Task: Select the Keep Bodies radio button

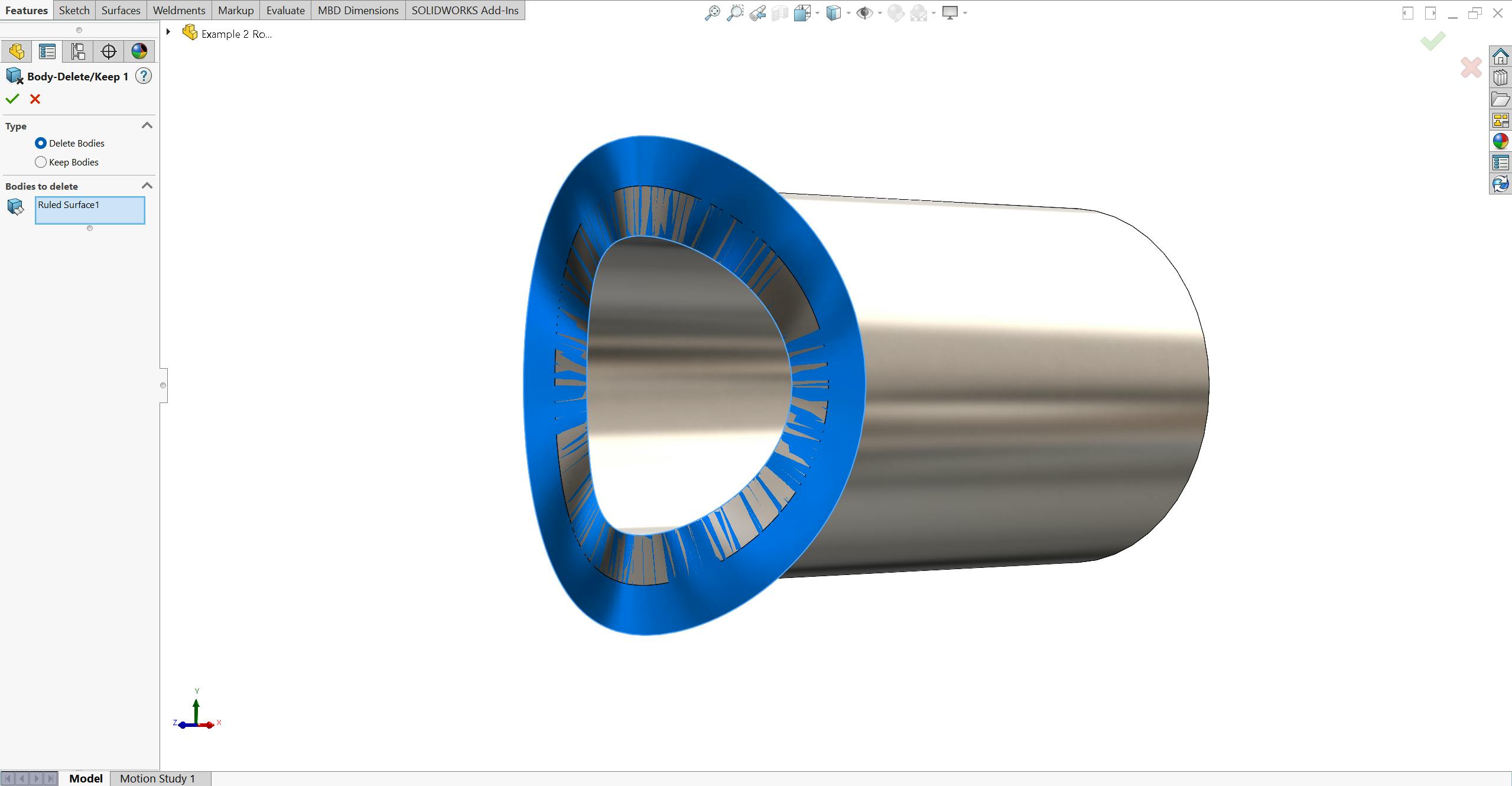Action: pos(40,161)
